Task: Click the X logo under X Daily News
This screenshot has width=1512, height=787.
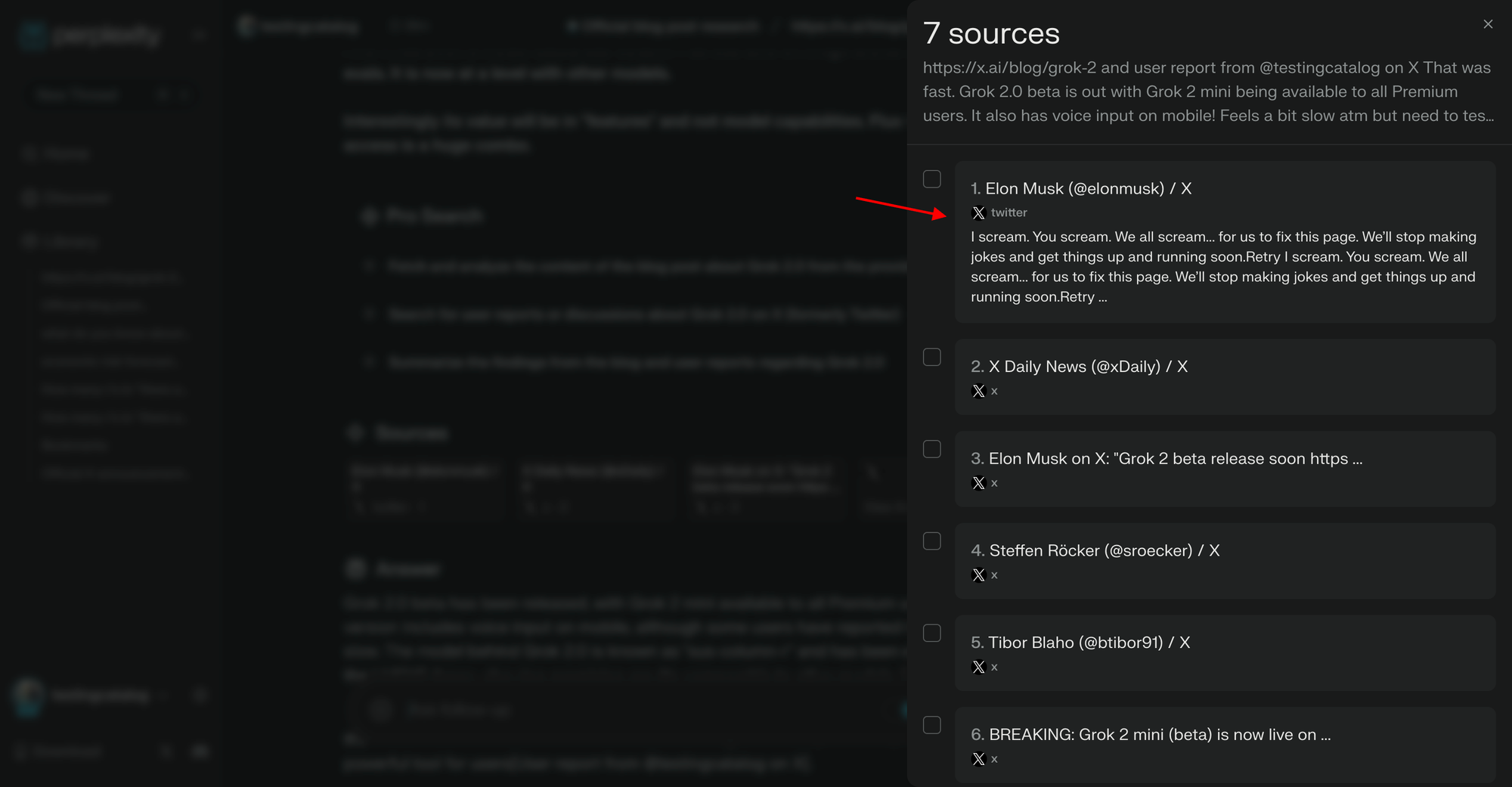Action: pos(979,391)
